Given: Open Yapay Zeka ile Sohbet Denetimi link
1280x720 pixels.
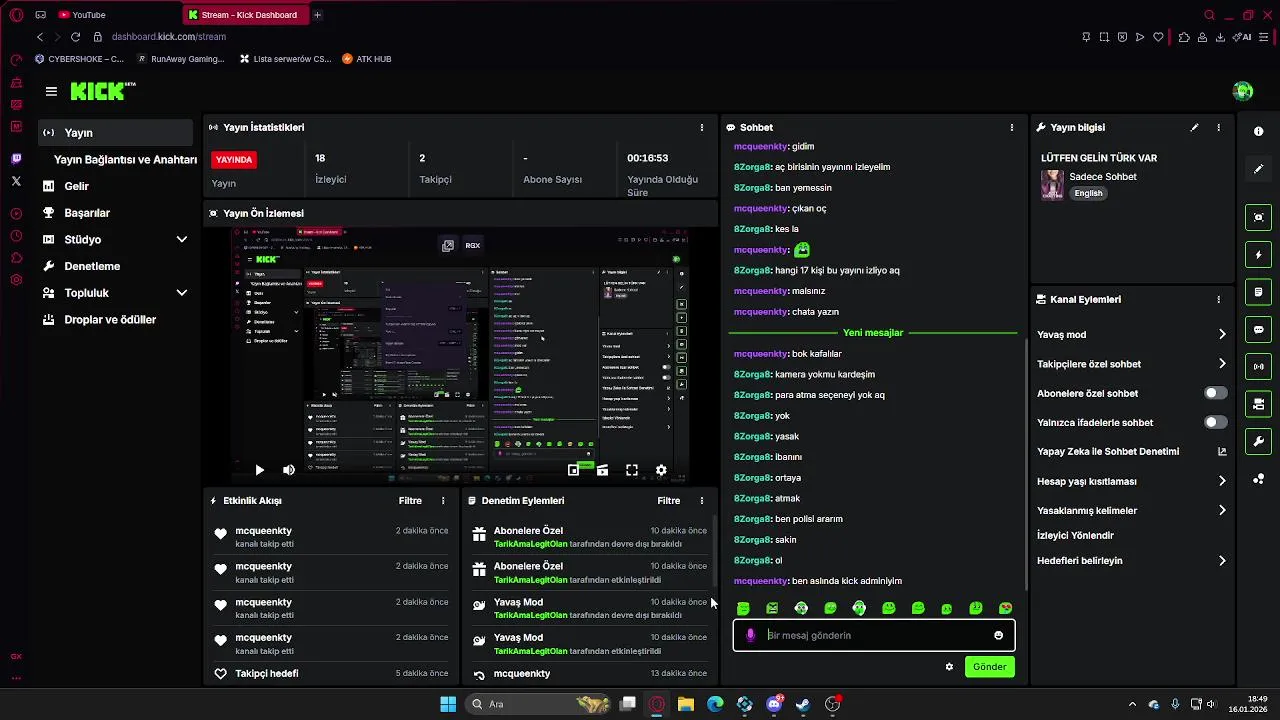Looking at the screenshot, I should pyautogui.click(x=1108, y=452).
